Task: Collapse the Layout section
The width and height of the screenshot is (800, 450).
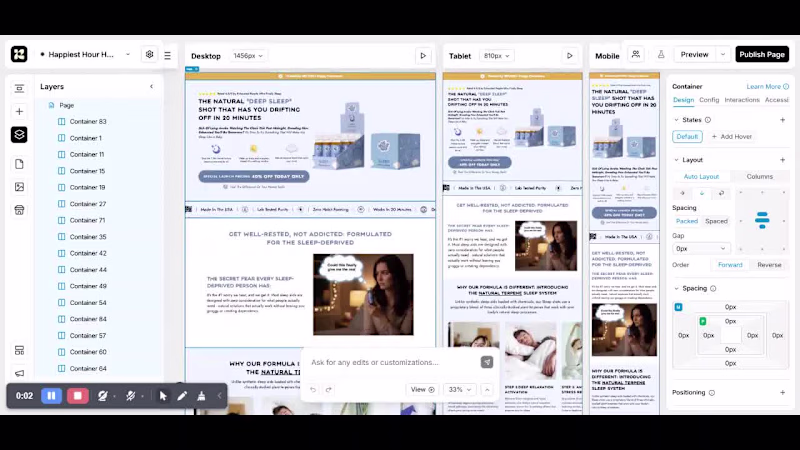Action: (x=677, y=160)
